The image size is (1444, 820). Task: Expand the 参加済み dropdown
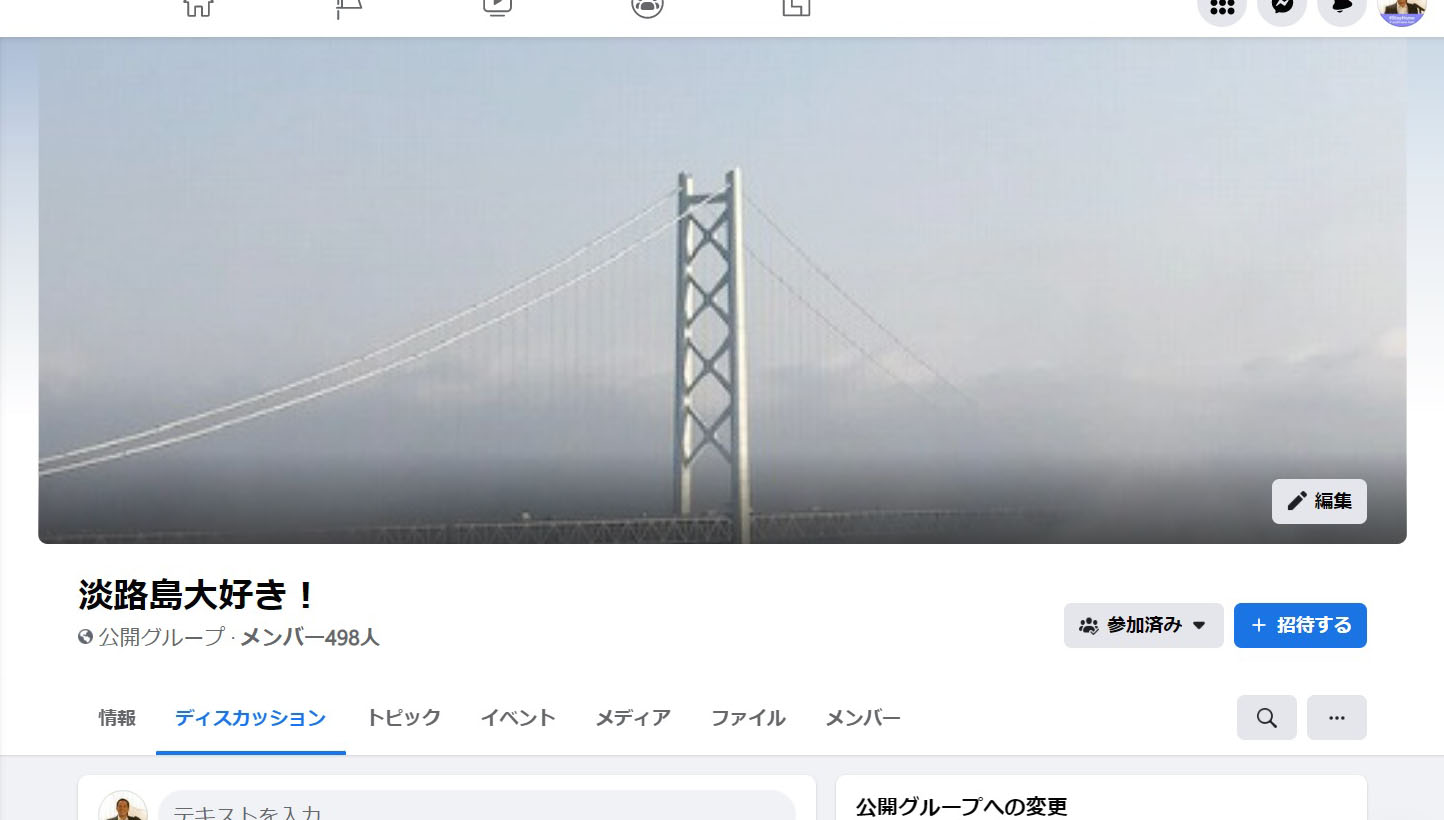click(1144, 626)
